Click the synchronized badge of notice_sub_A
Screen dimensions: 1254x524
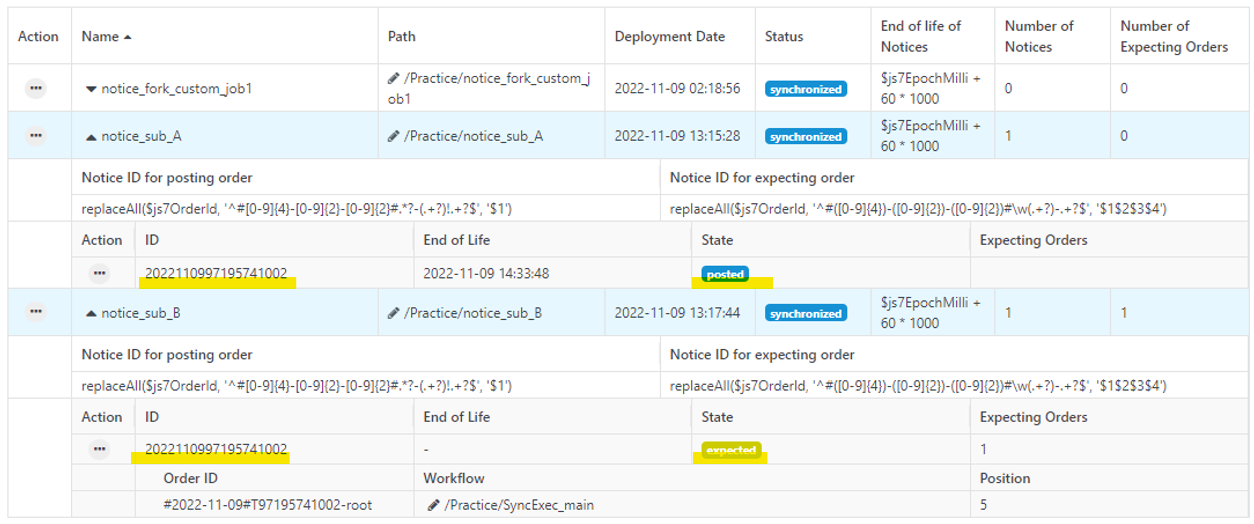pos(805,136)
